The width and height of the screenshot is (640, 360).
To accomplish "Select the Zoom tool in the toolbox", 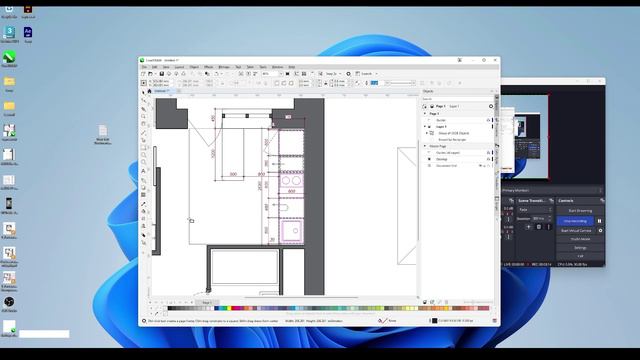I will tap(143, 116).
